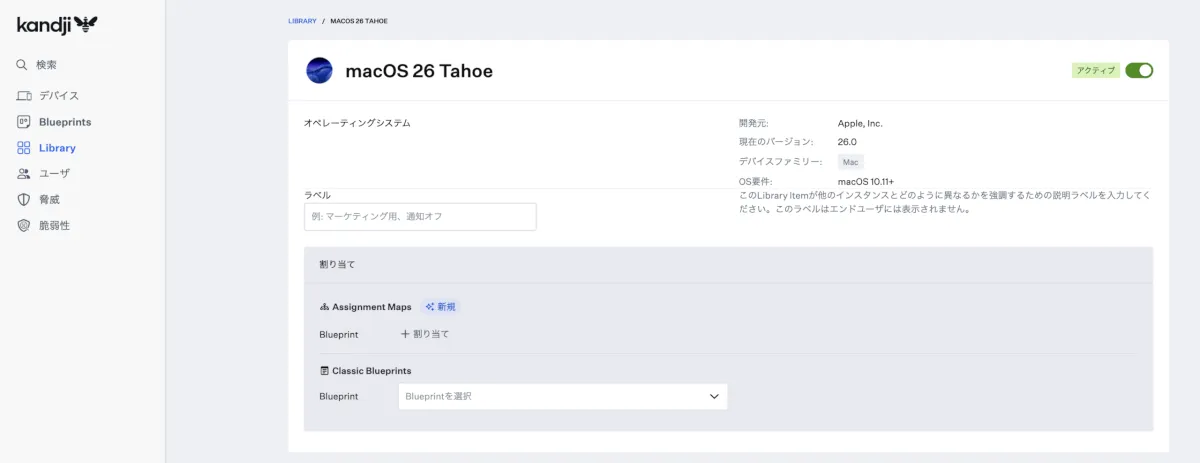Image resolution: width=1200 pixels, height=463 pixels.
Task: Click the 脅威 shield icon
Action: click(x=24, y=199)
